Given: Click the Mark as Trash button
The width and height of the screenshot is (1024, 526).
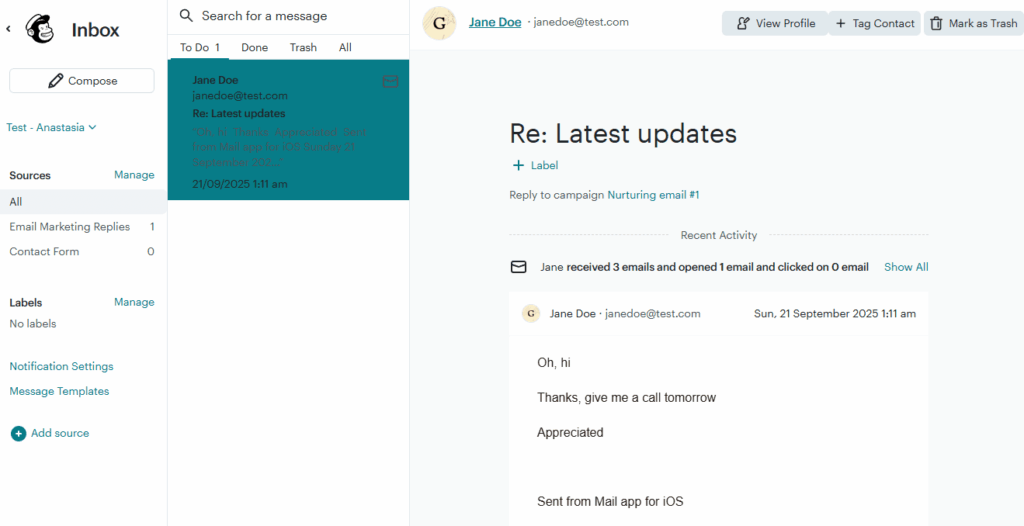Looking at the screenshot, I should (974, 24).
